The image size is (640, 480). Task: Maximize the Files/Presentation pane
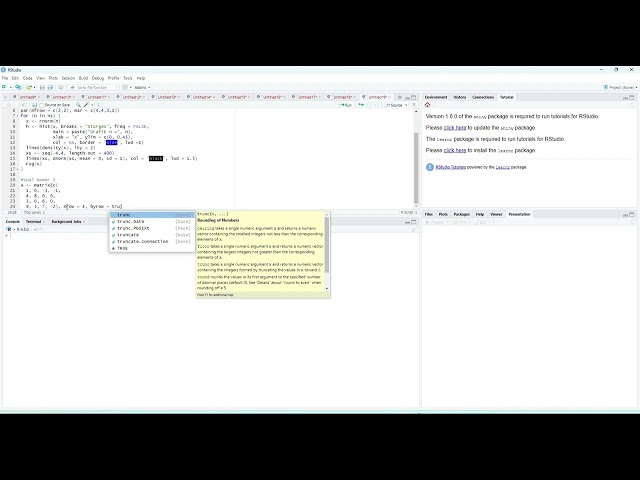[632, 214]
